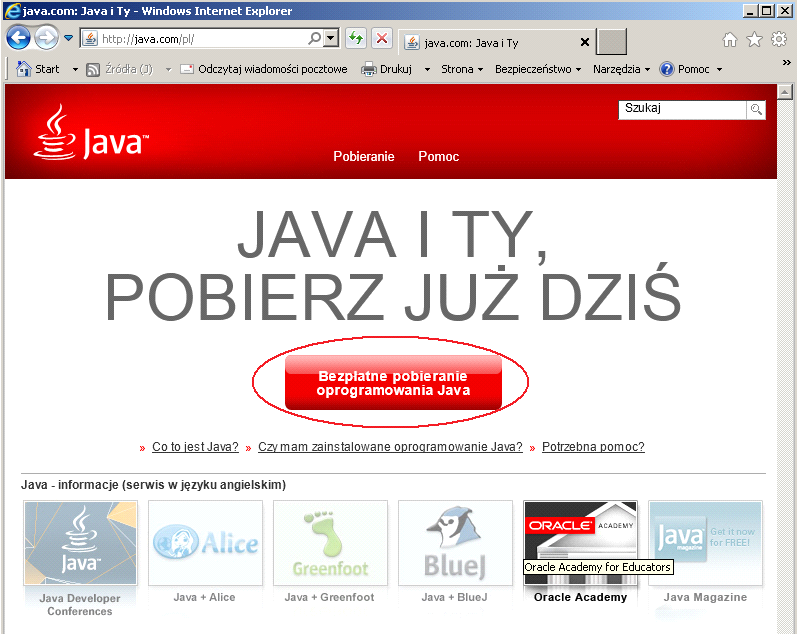
Task: Click the site search magnifier button
Action: click(756, 109)
